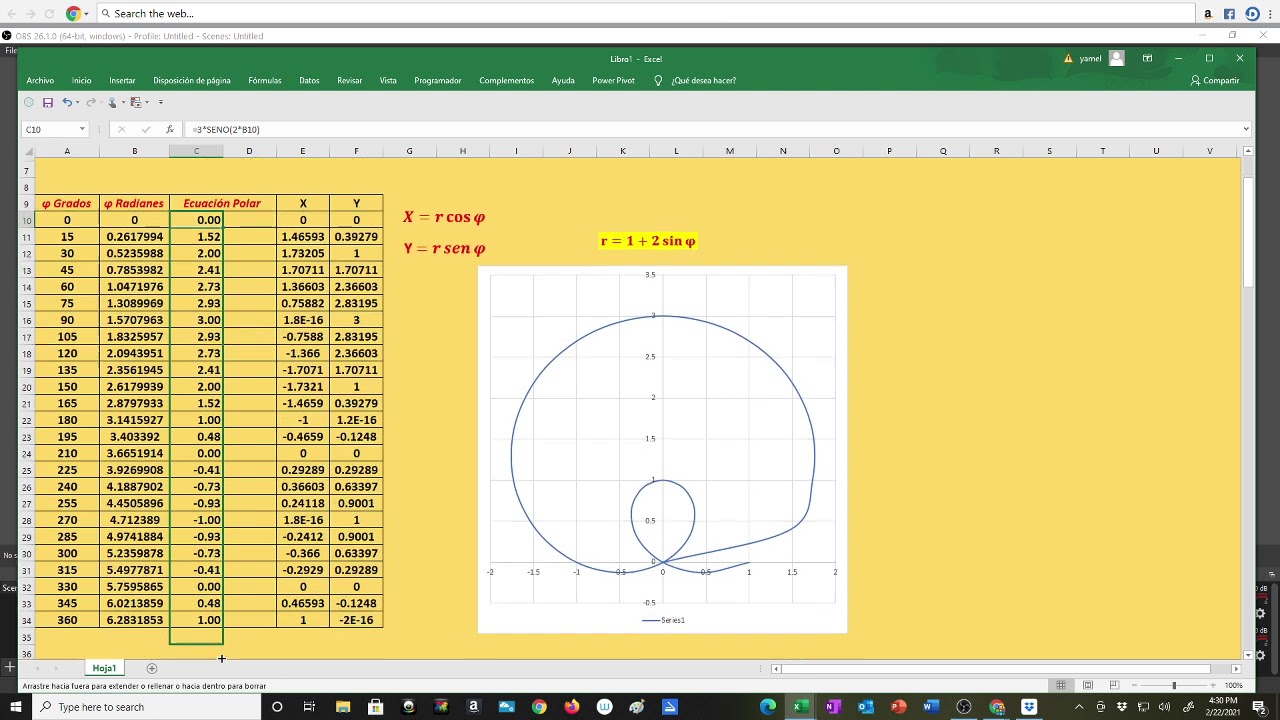Switch to the Insertar ribbon tab
Image resolution: width=1280 pixels, height=720 pixels.
(122, 80)
